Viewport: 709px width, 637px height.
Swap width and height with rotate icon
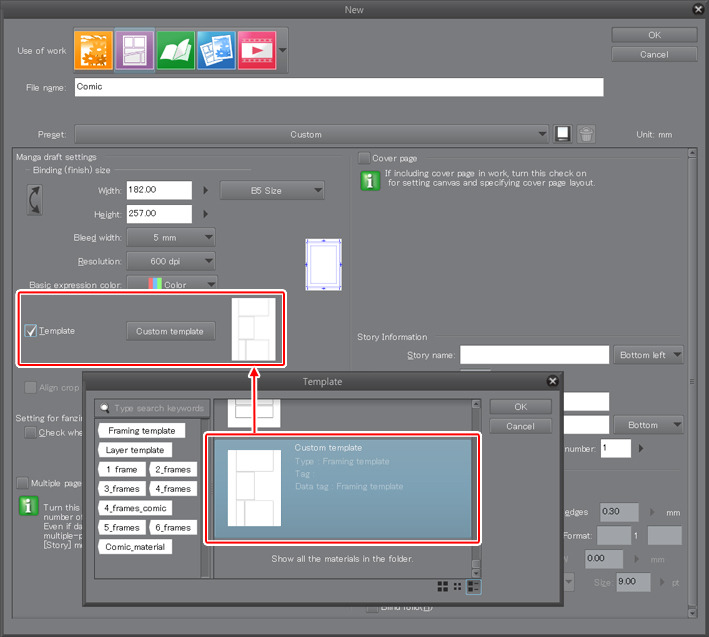(34, 199)
